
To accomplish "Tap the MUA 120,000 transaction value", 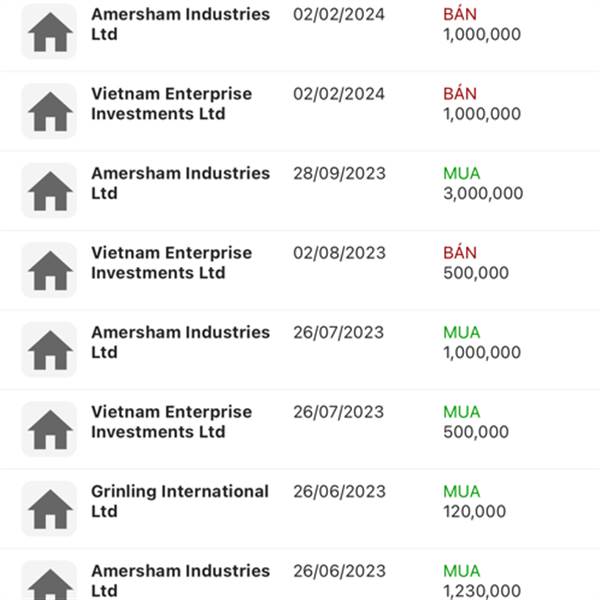I will point(475,501).
